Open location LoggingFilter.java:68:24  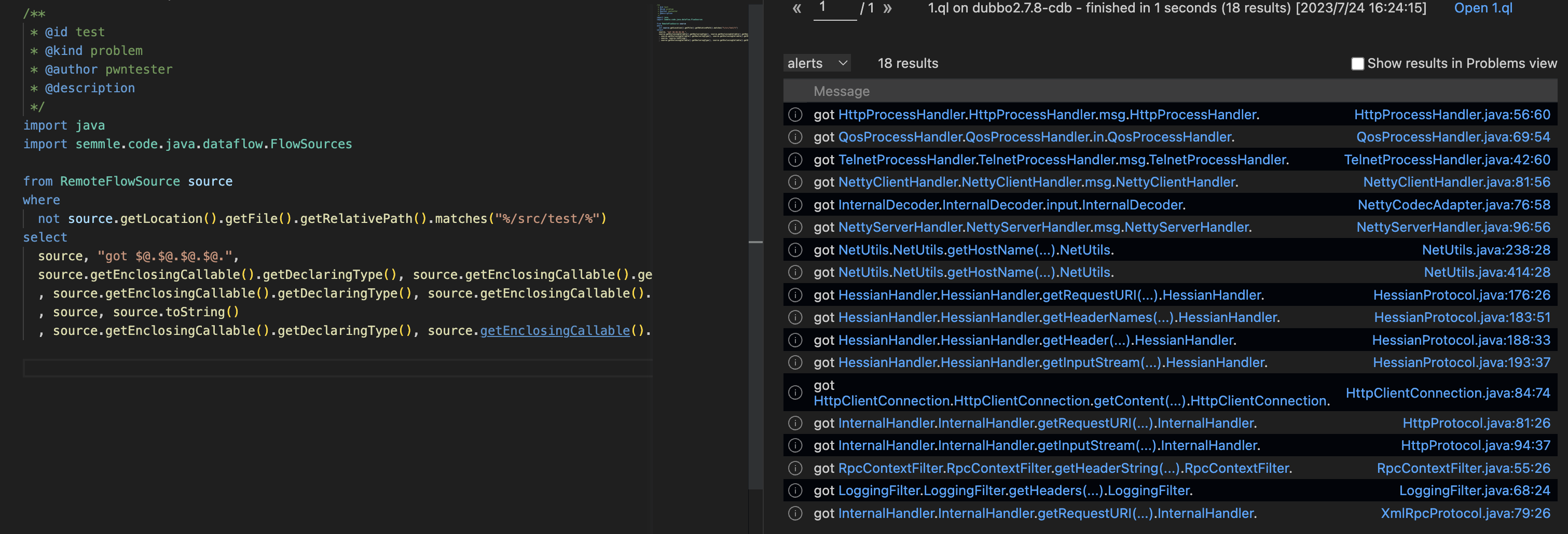click(1474, 490)
